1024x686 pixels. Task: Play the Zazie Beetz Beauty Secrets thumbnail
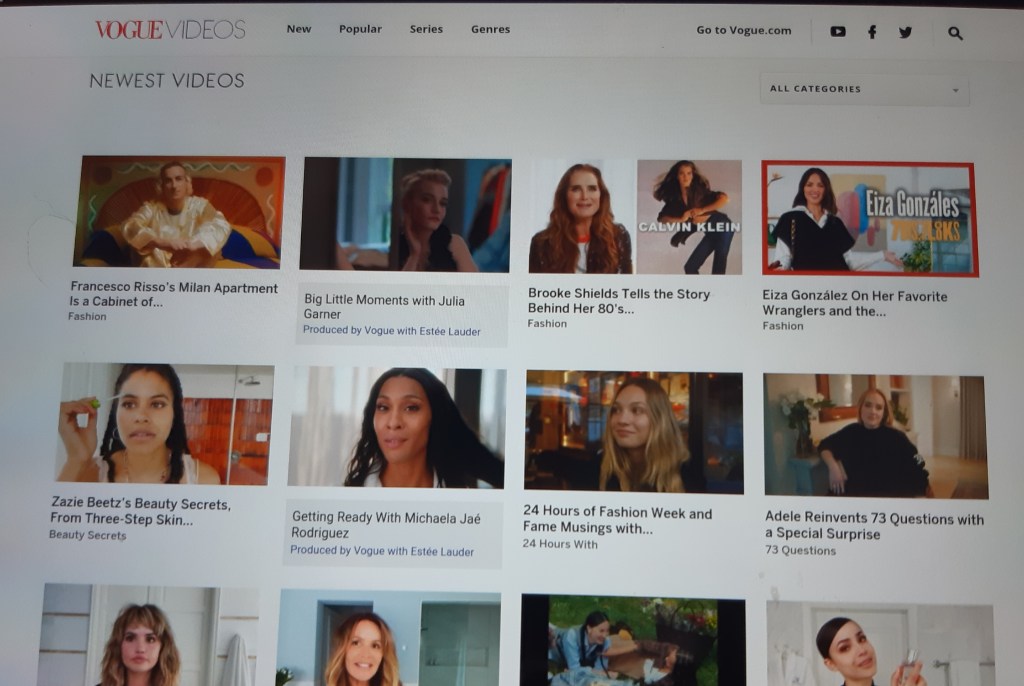coord(165,423)
